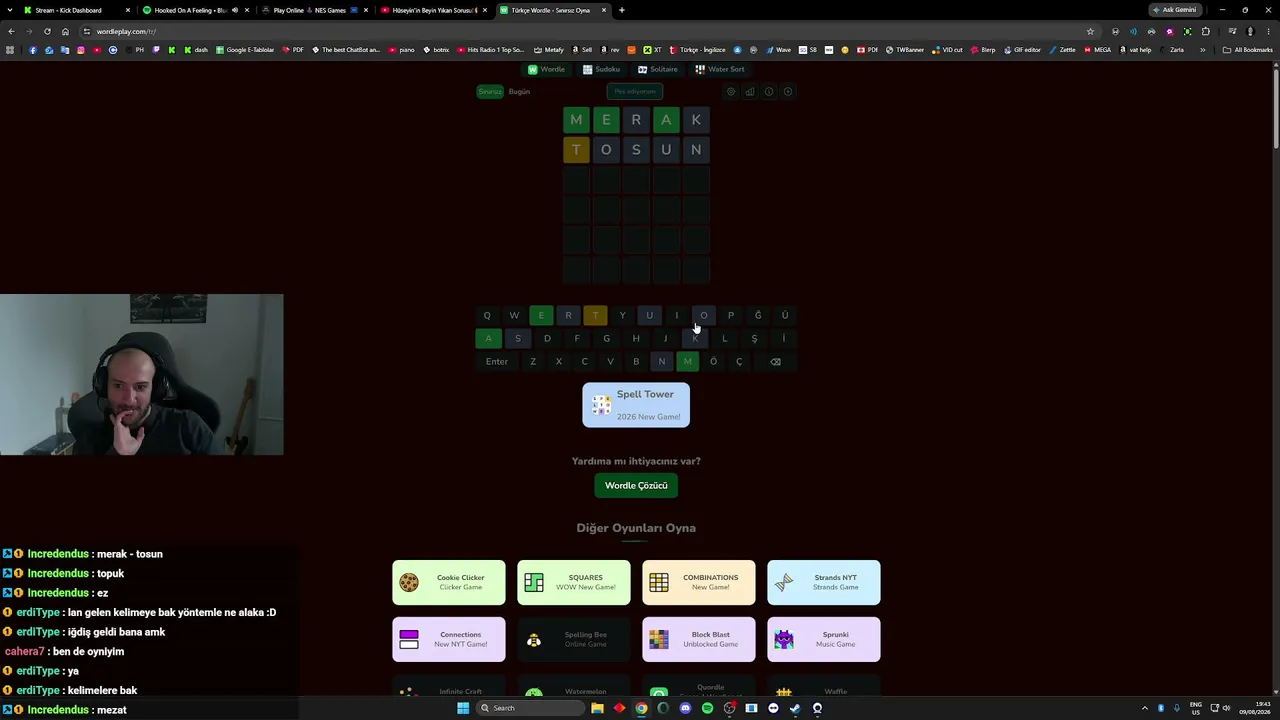Image resolution: width=1280 pixels, height=720 pixels.
Task: Open the Cookie Clicker game card
Action: 449,583
